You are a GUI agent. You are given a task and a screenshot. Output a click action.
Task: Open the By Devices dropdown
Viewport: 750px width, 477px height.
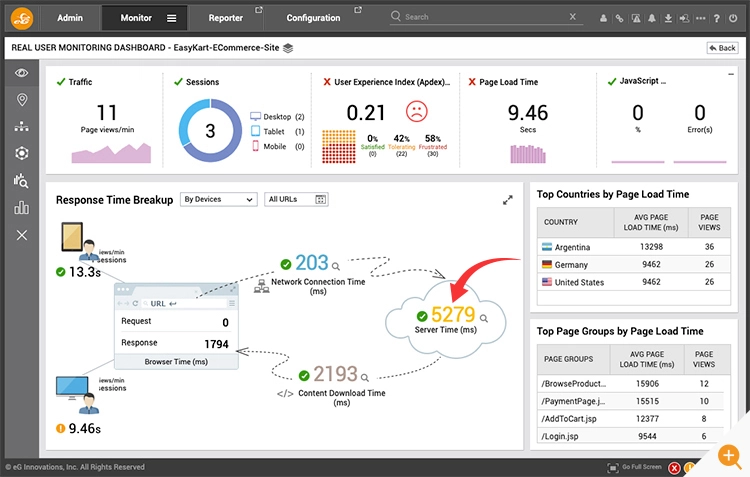click(x=219, y=199)
